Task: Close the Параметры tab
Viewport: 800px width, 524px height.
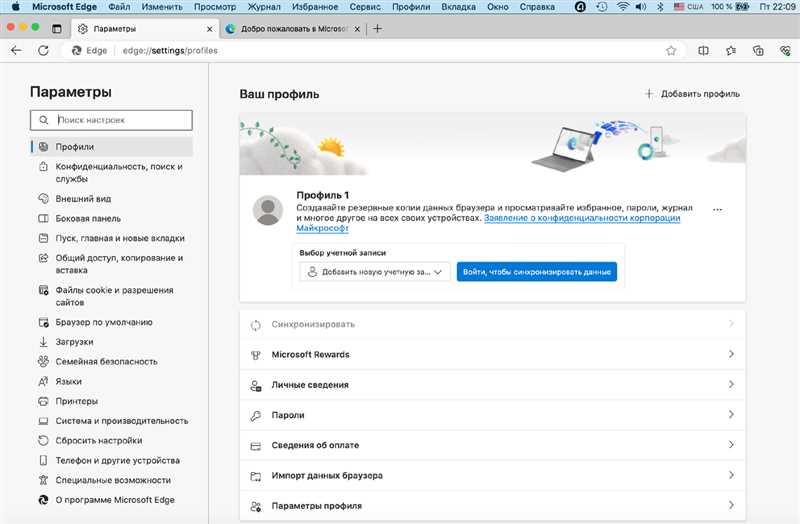Action: [x=209, y=29]
